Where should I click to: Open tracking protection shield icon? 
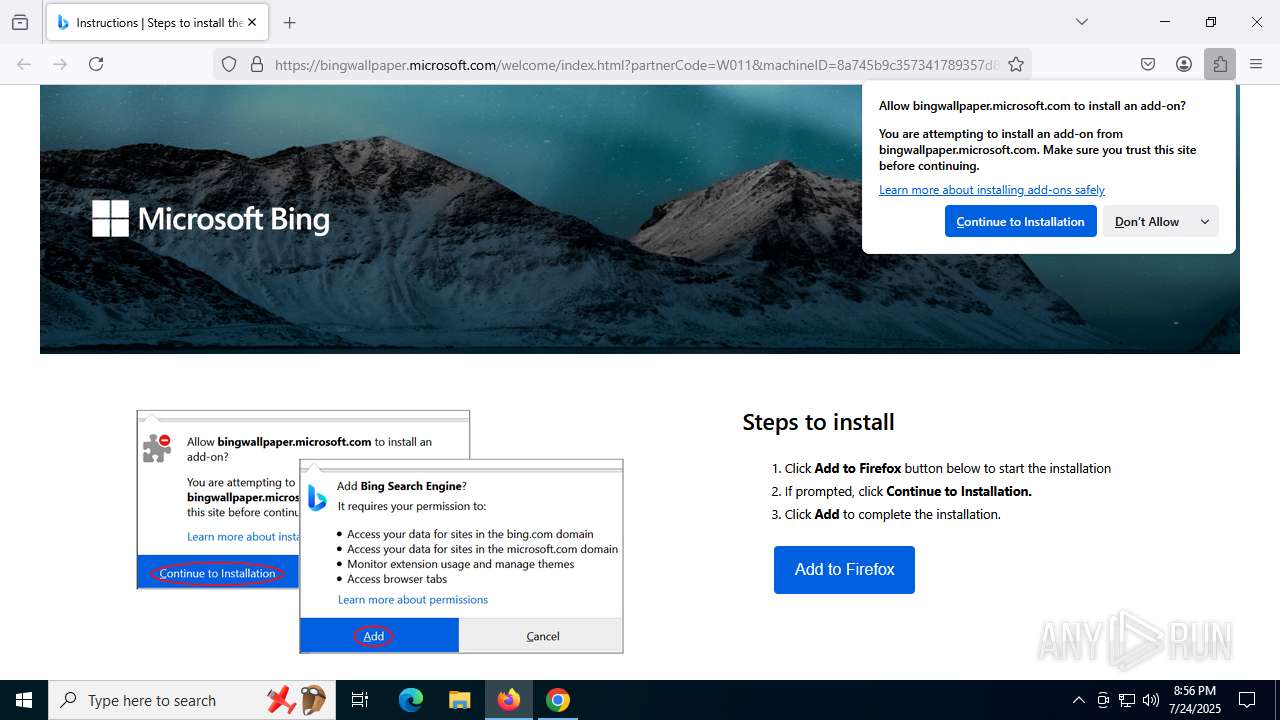pyautogui.click(x=229, y=64)
